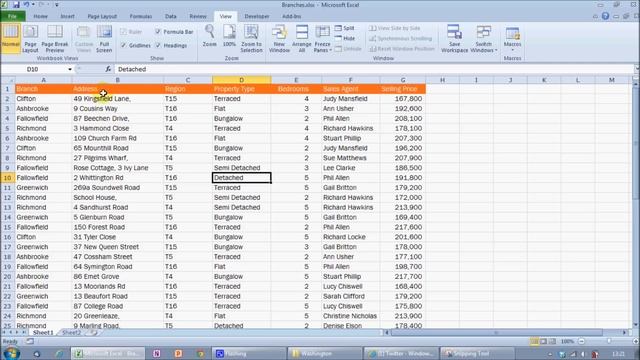Image resolution: width=640 pixels, height=360 pixels.
Task: Toggle the Ruler checkbox
Action: click(123, 32)
